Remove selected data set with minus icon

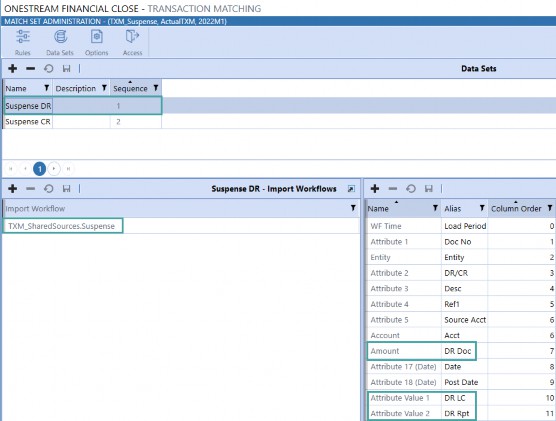(x=30, y=68)
